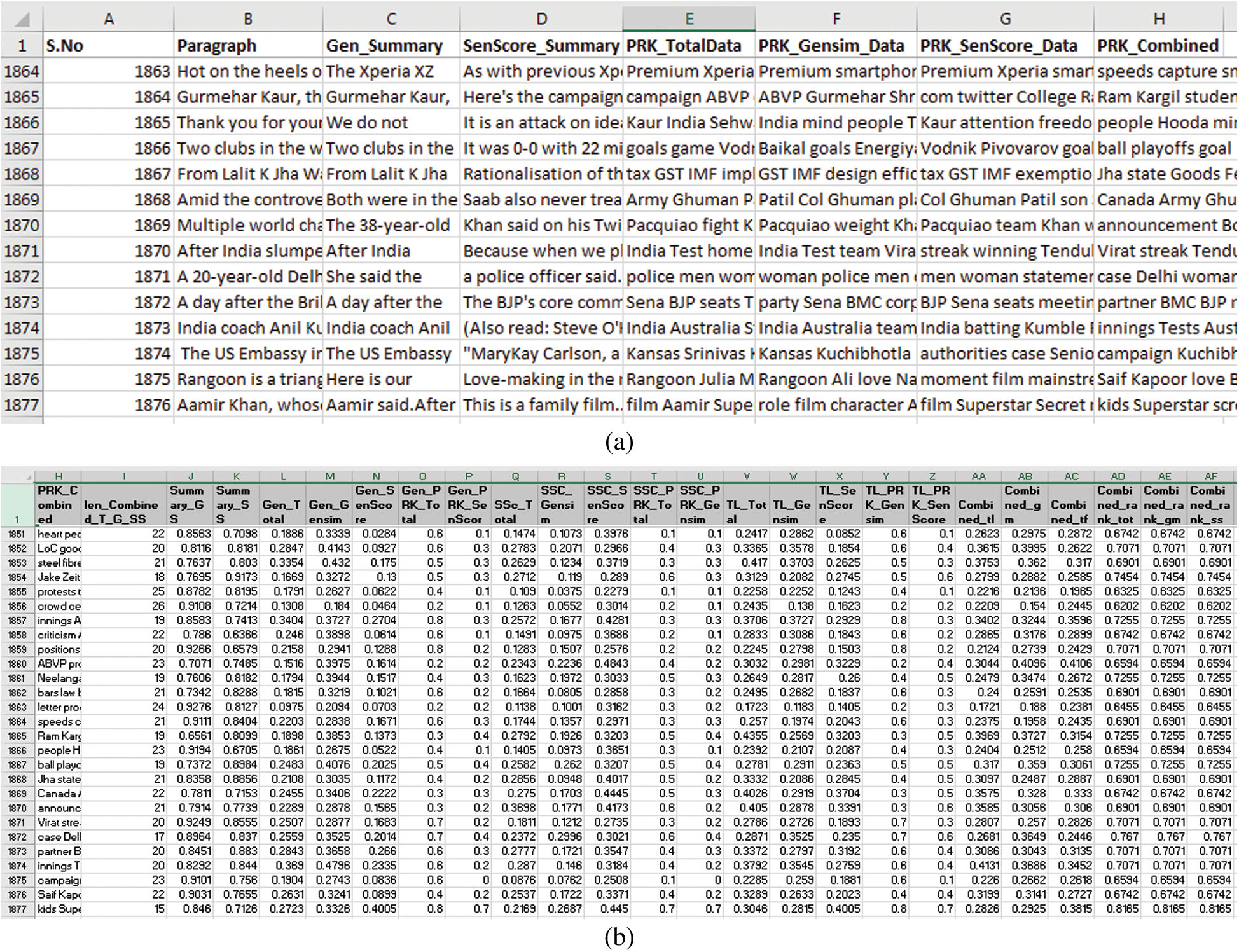Select row 1851 header in bottom sheet

coord(17,534)
